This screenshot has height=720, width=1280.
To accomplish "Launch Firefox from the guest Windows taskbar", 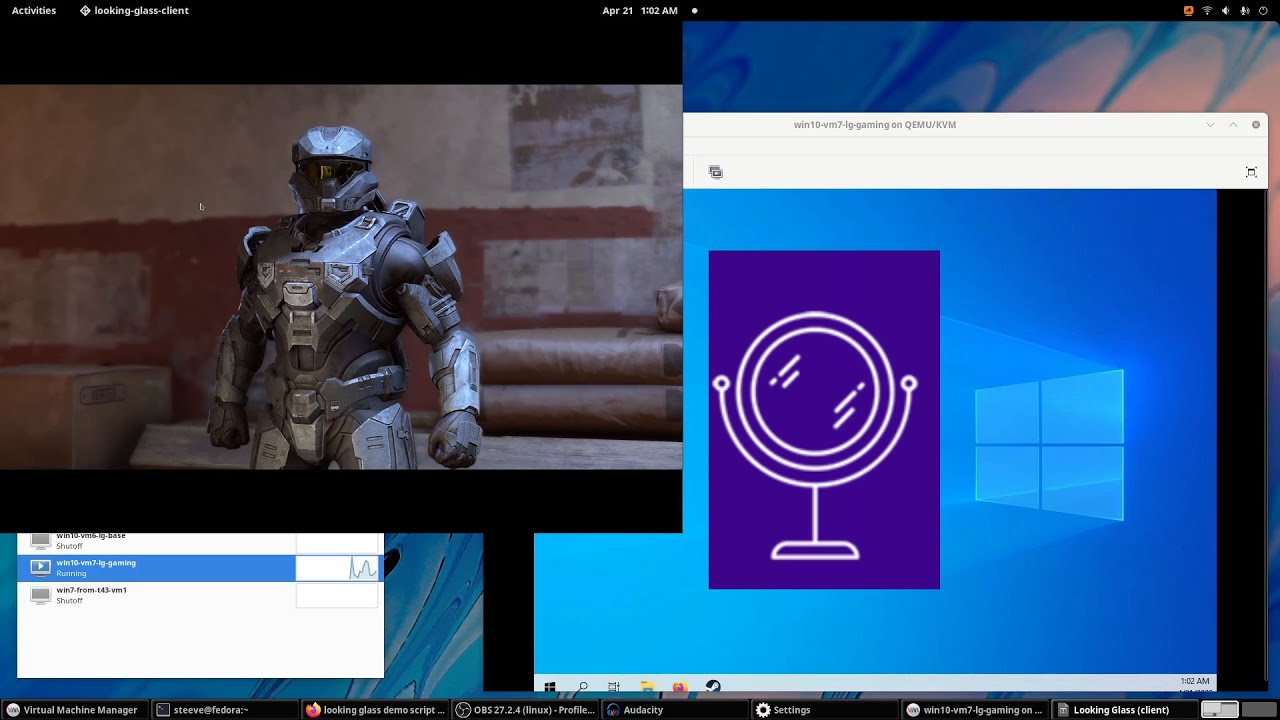I will (x=680, y=687).
